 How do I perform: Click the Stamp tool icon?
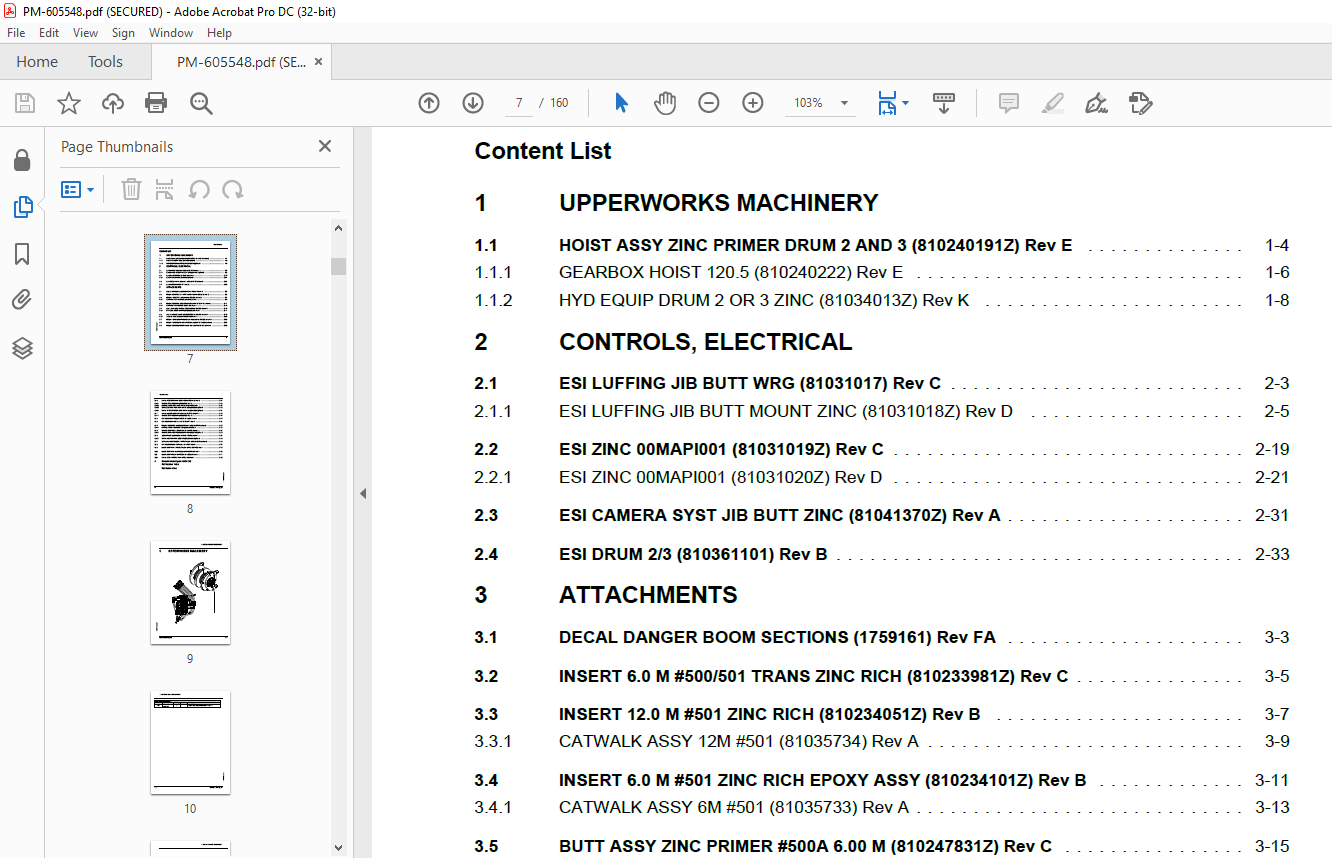coord(1140,103)
